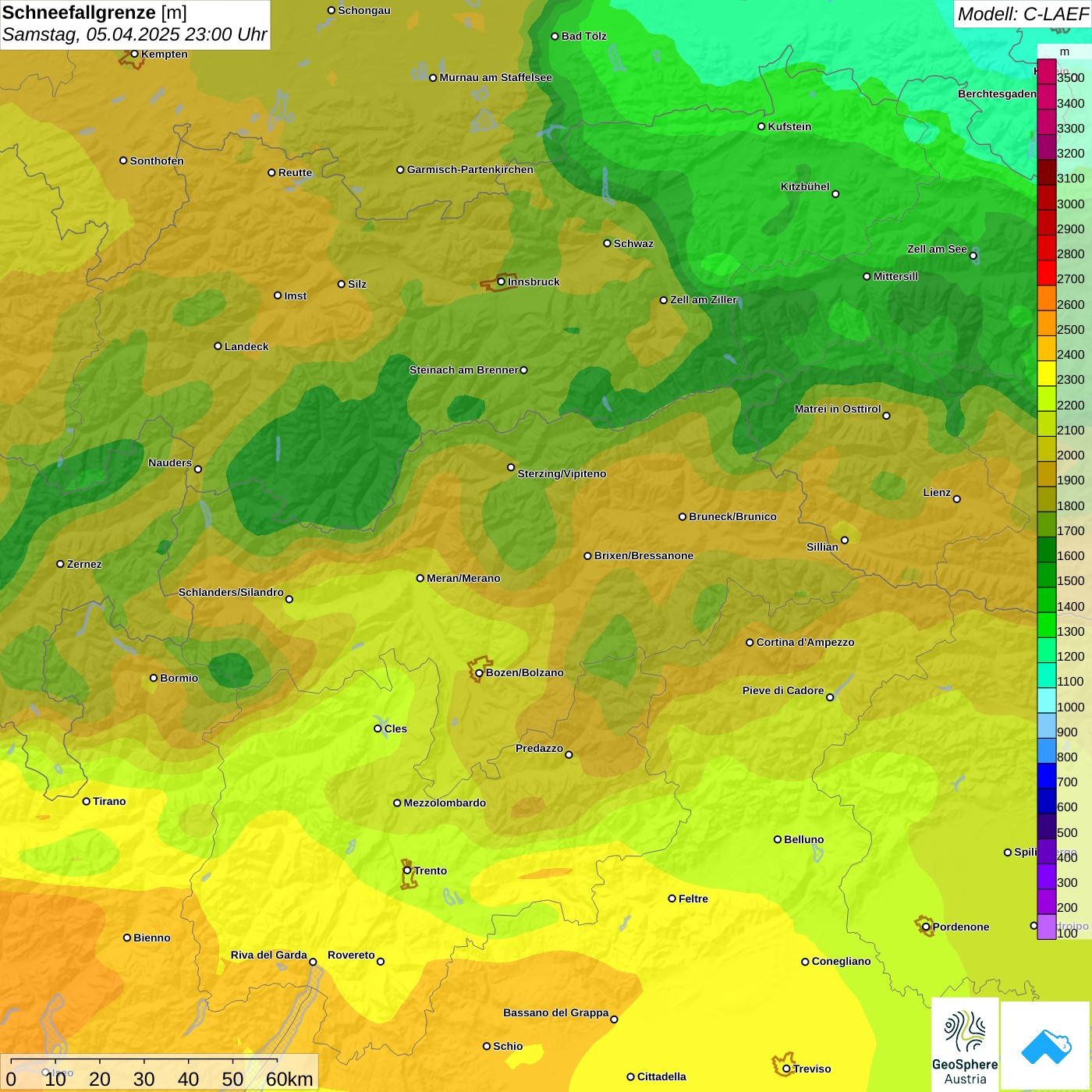Click the Feltre city marker

pos(672,899)
